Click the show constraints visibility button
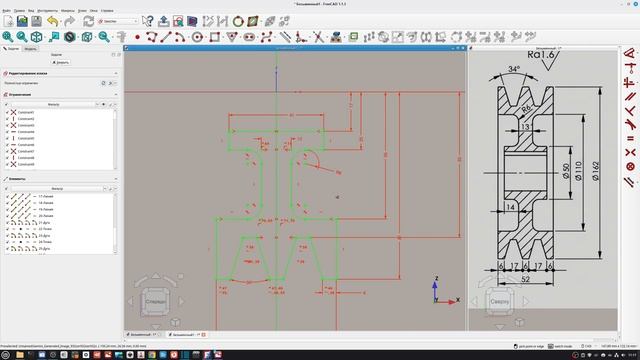 (x=104, y=104)
